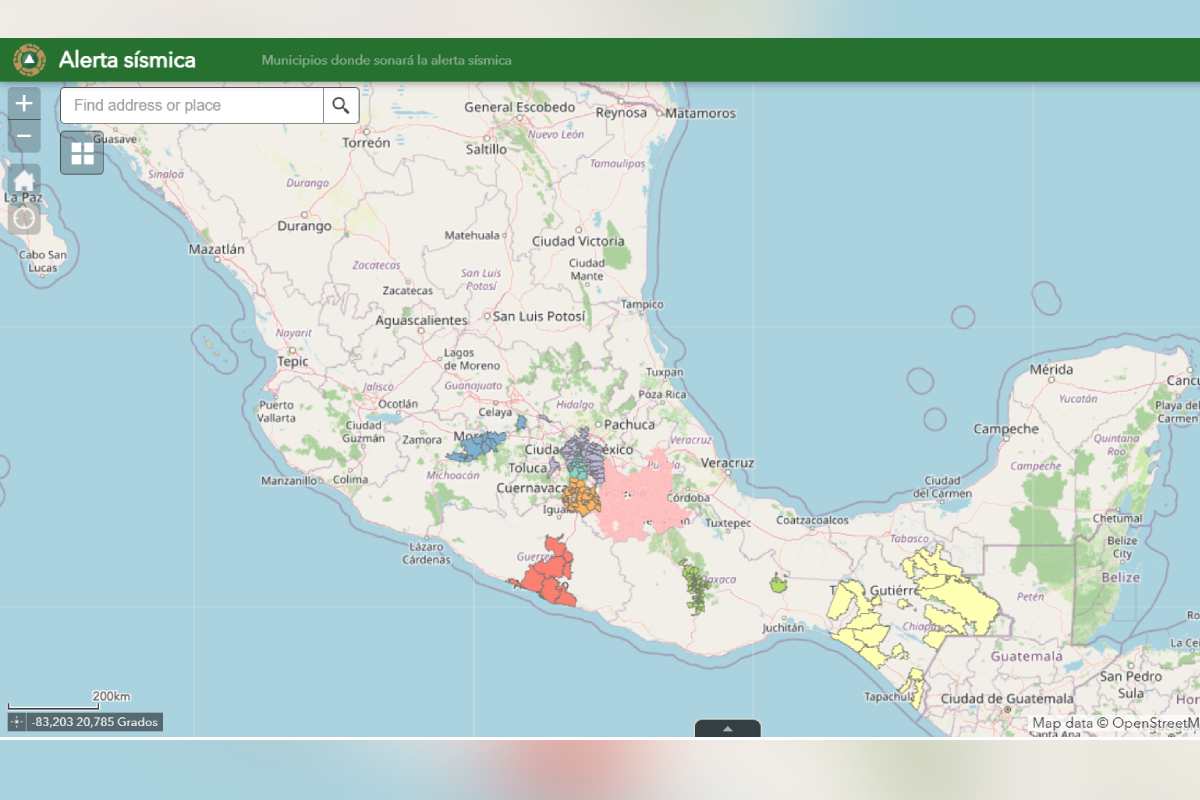The width and height of the screenshot is (1200, 800).
Task: Click the compass locate-me icon
Action: point(22,216)
